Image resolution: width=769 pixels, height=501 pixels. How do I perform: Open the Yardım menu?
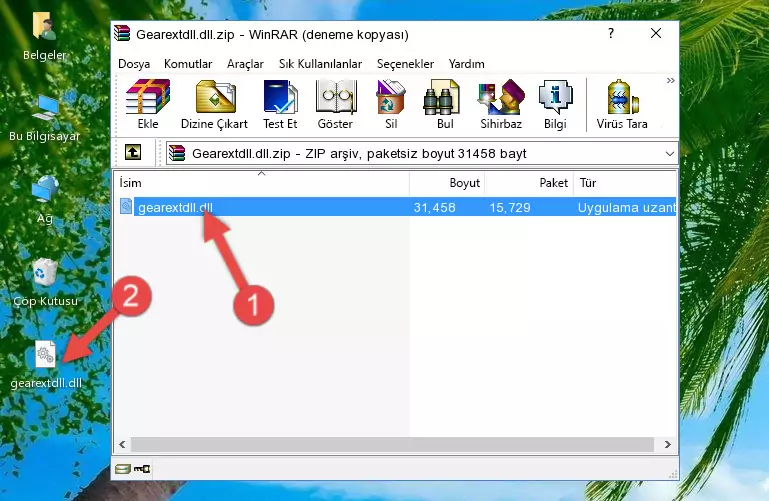pyautogui.click(x=466, y=64)
